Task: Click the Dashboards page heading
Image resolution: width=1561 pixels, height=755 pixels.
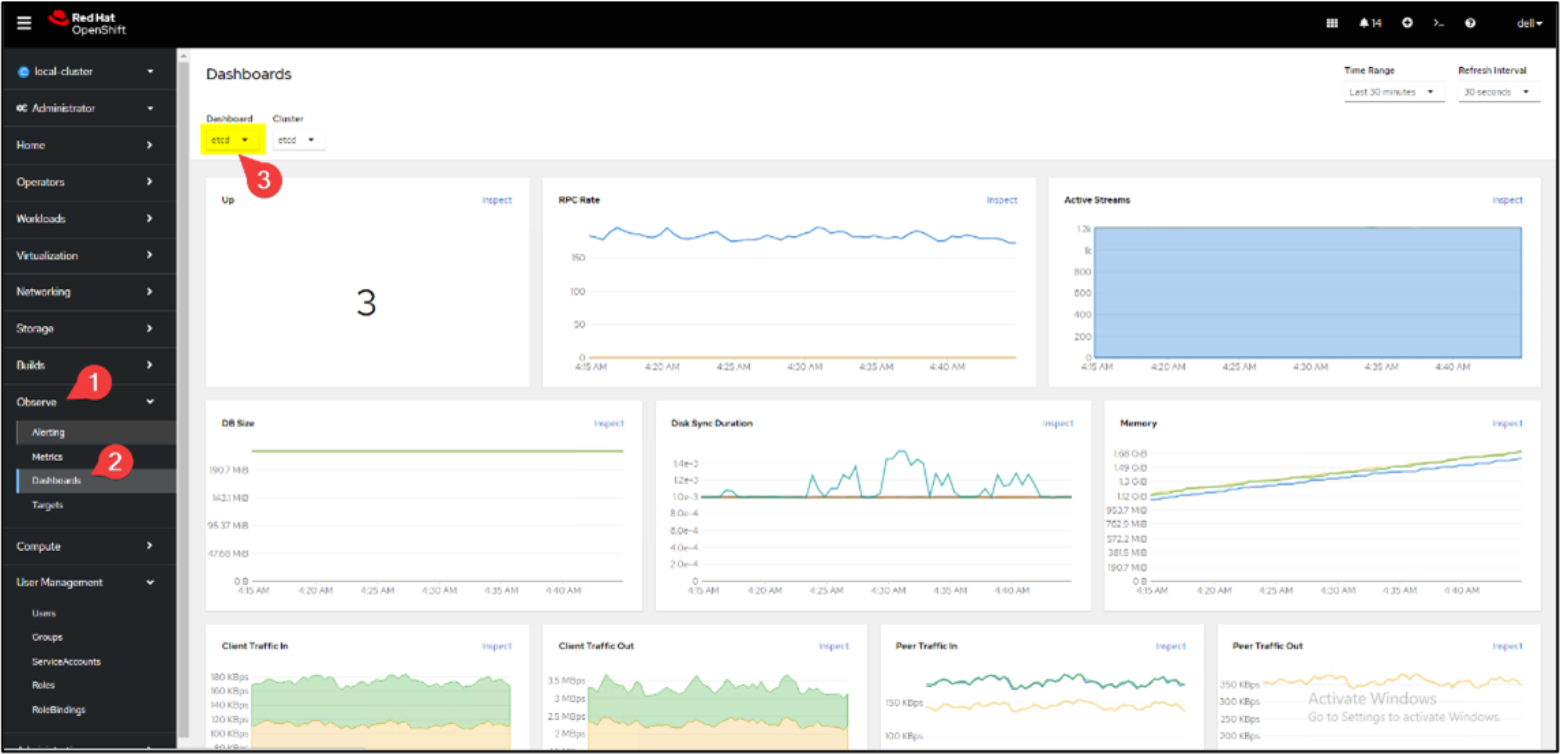Action: (248, 74)
